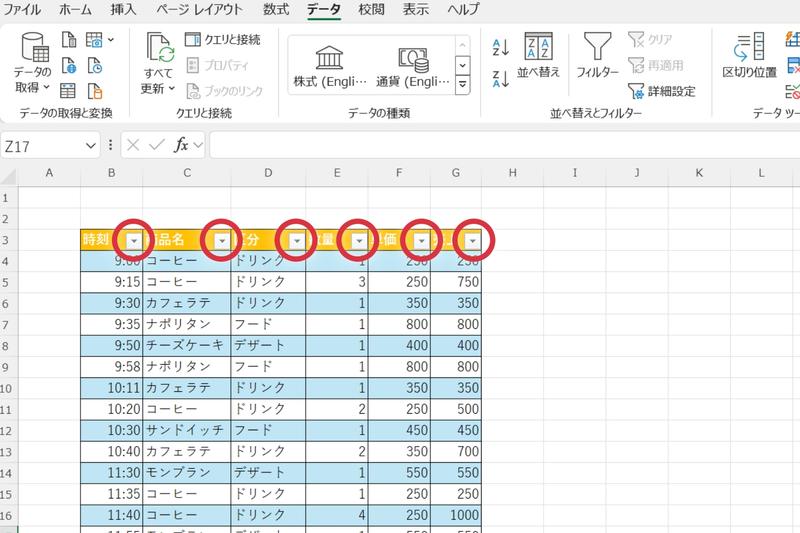Image resolution: width=800 pixels, height=533 pixels.
Task: Expand the Name Box dropdown arrow
Action: 91,146
